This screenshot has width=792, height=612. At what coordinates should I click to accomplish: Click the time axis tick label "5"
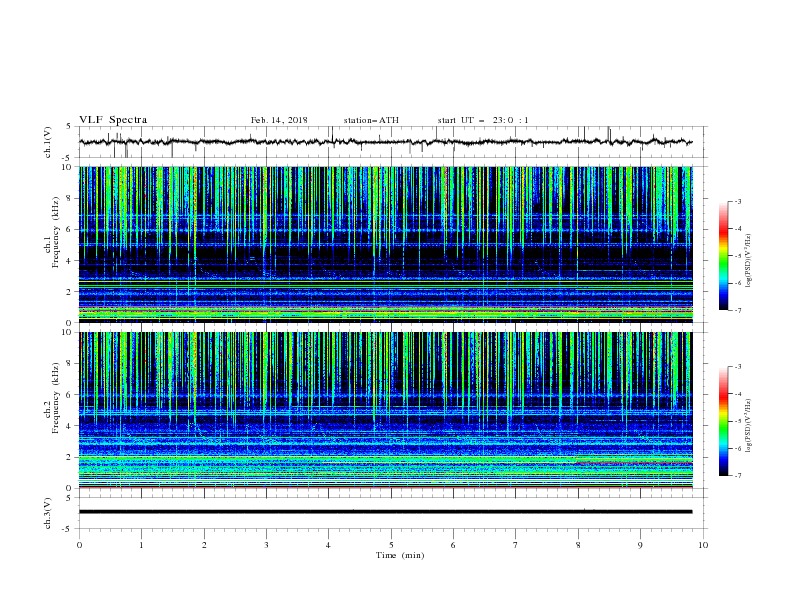click(391, 545)
